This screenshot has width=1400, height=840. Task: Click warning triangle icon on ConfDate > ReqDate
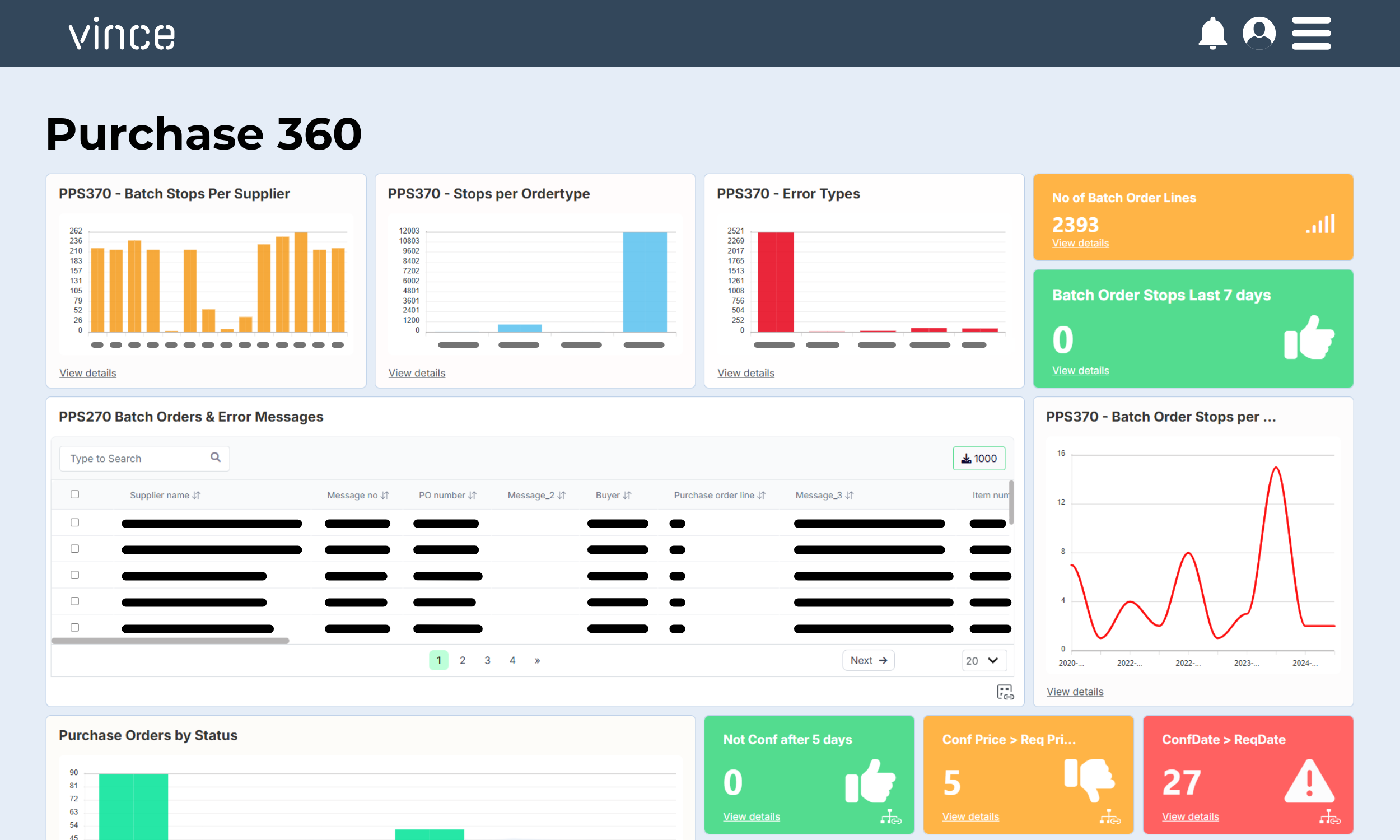[x=1309, y=781]
